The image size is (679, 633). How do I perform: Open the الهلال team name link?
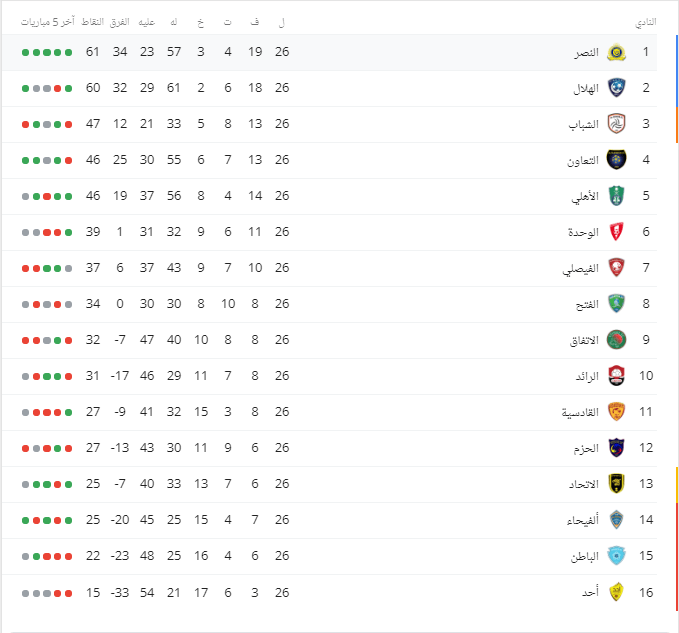(586, 89)
